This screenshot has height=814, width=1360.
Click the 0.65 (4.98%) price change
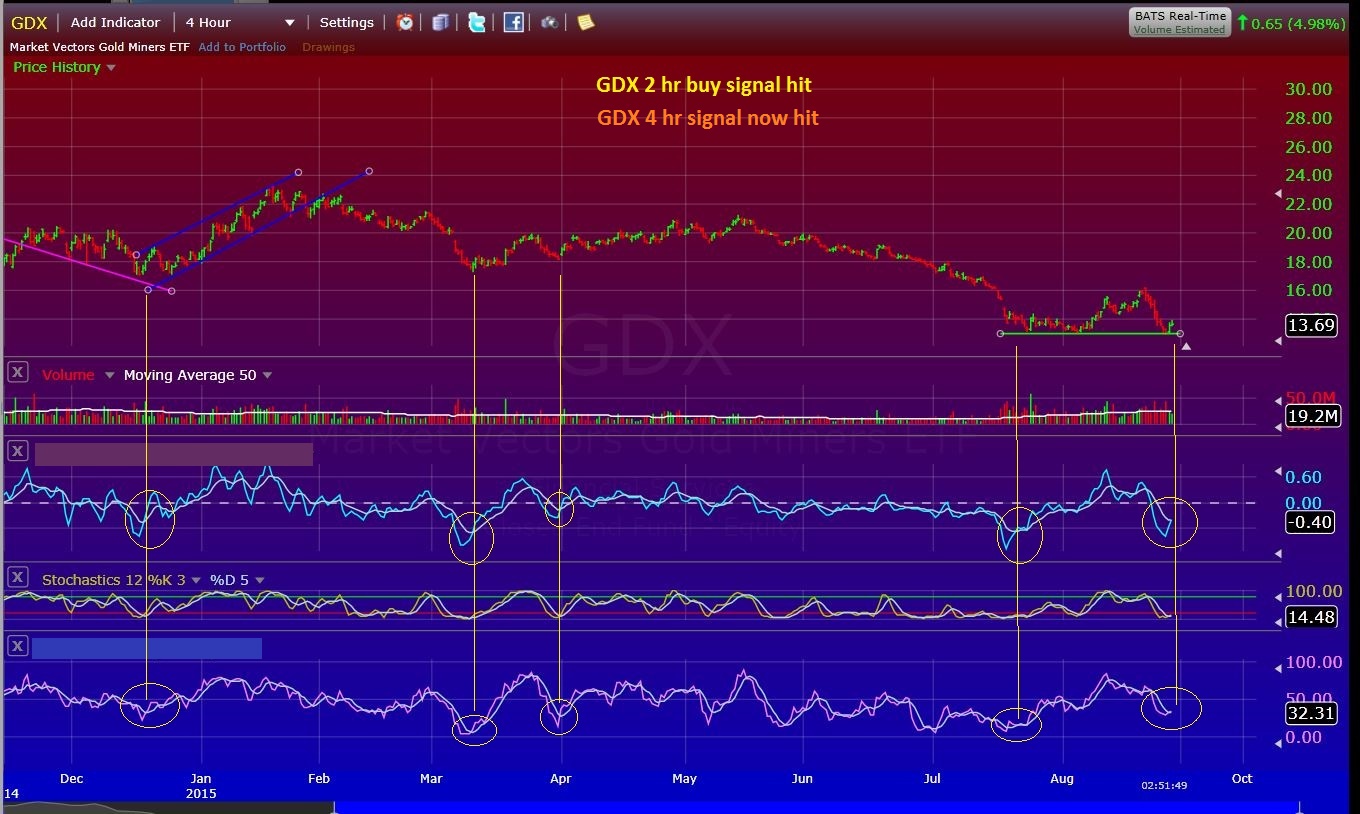click(x=1298, y=23)
